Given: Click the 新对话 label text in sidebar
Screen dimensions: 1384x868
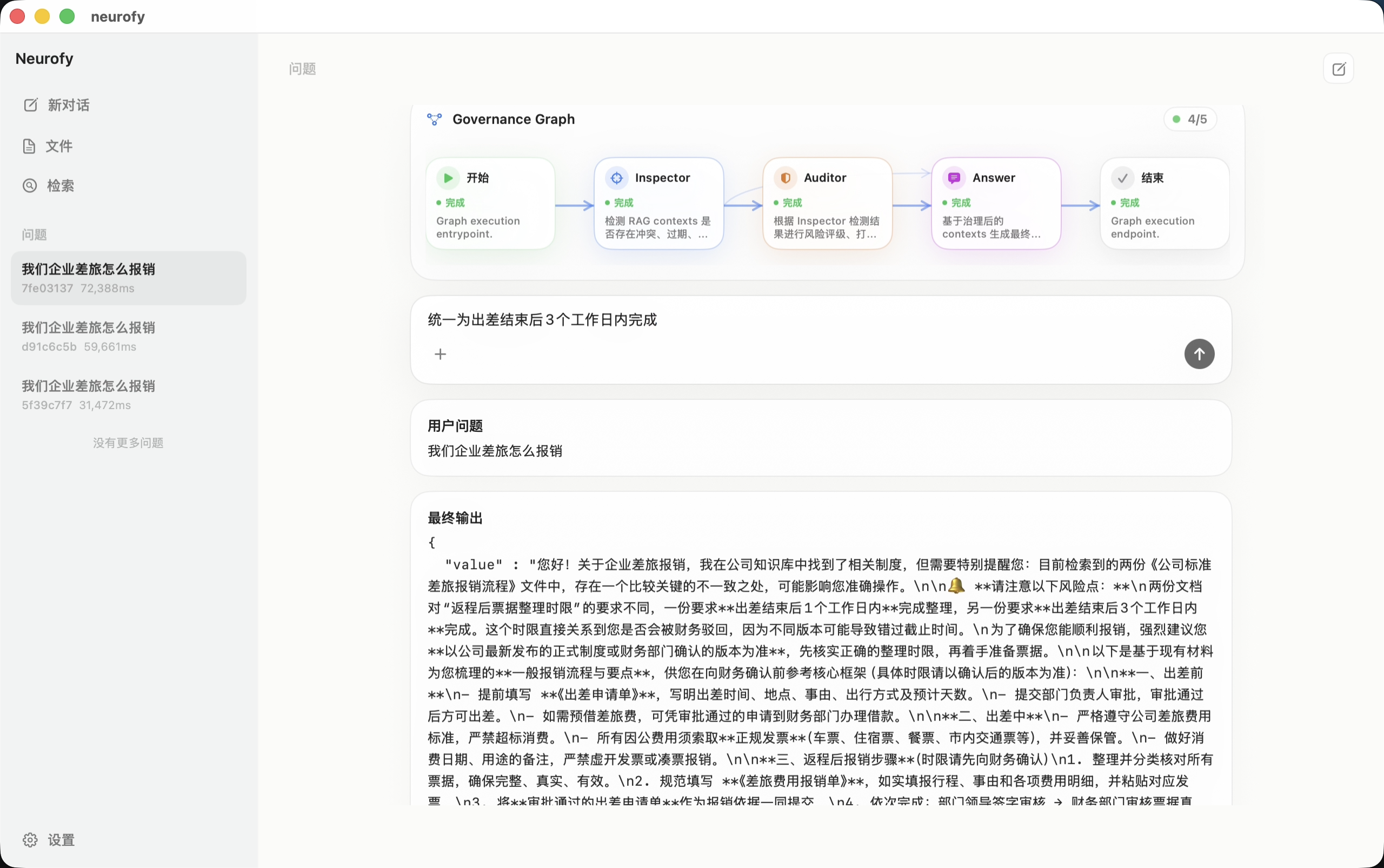Looking at the screenshot, I should (69, 105).
